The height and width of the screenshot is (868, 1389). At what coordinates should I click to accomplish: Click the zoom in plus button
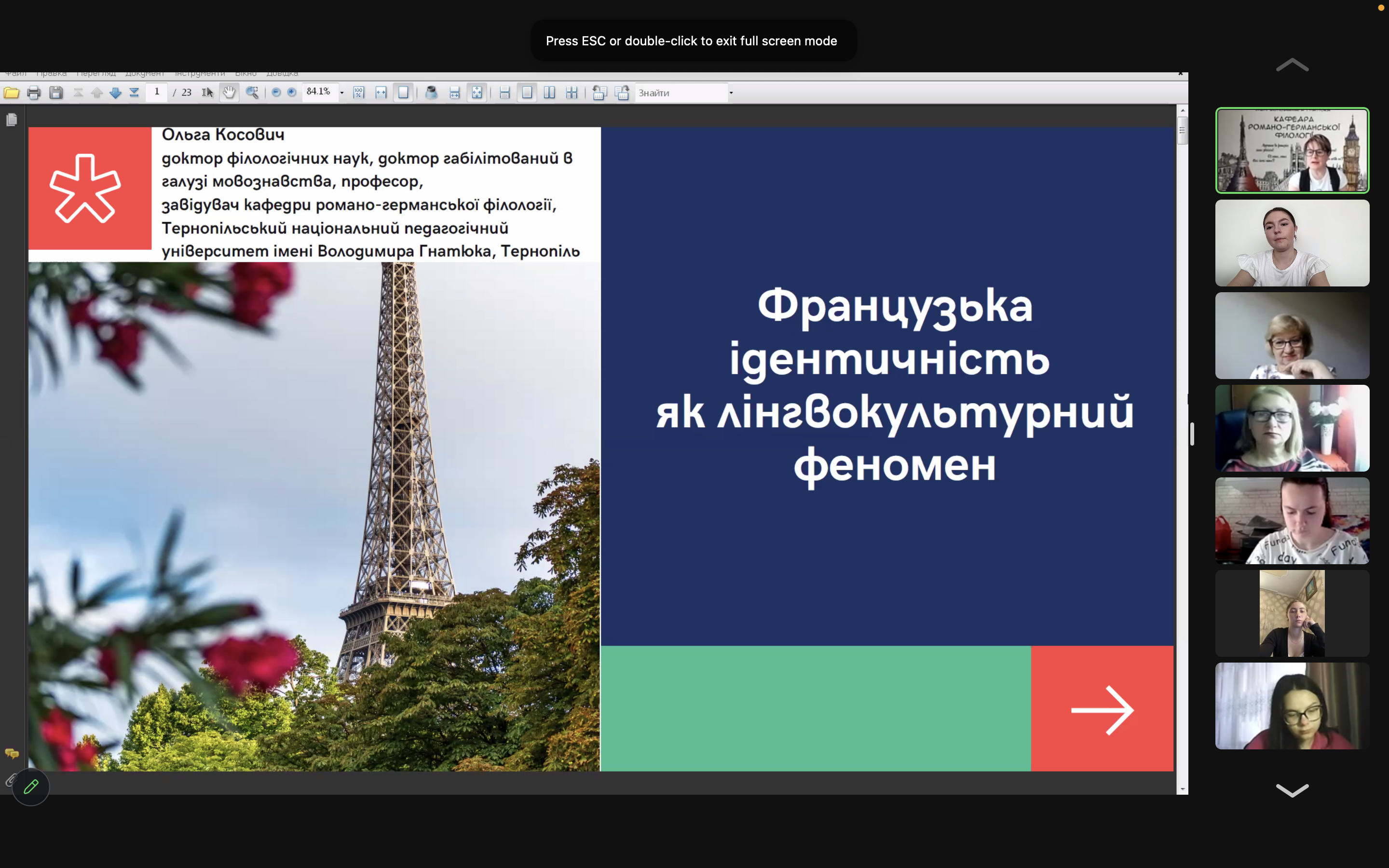pos(292,93)
